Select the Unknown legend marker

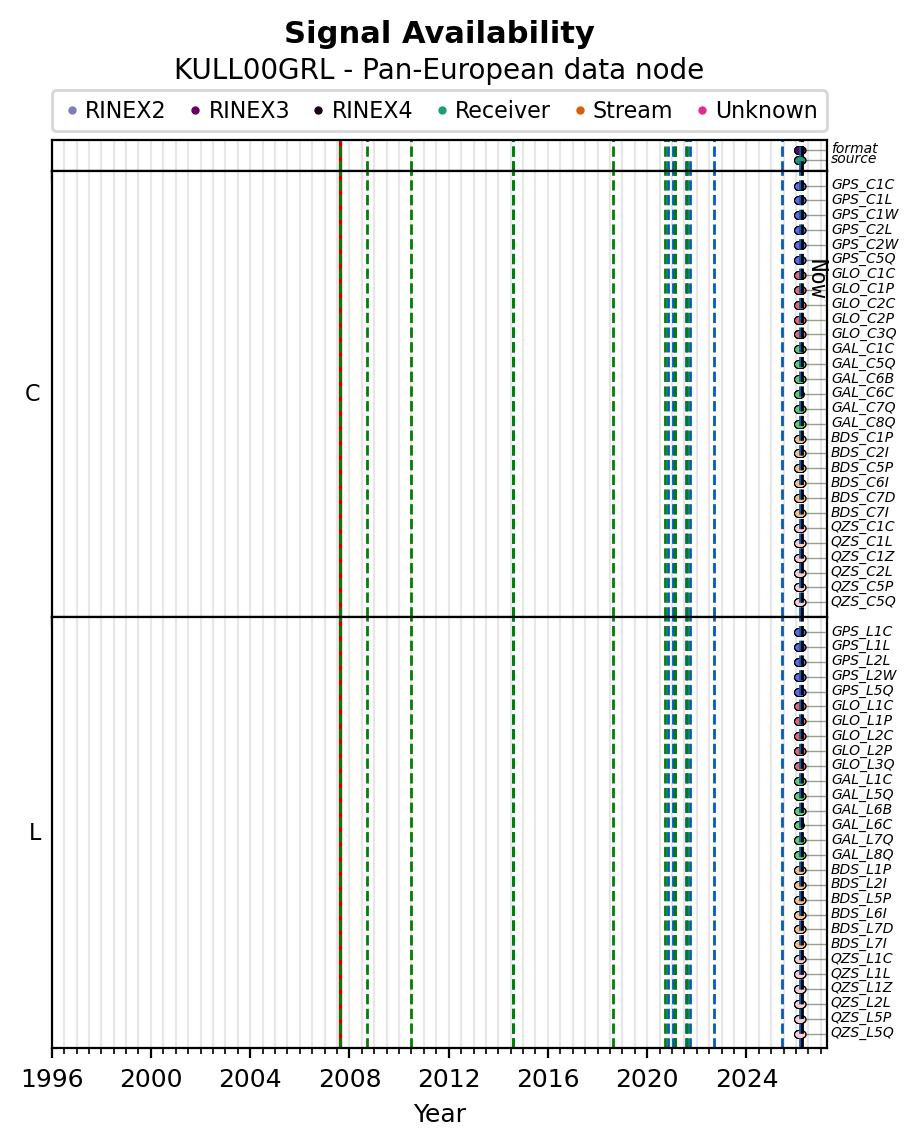(703, 111)
